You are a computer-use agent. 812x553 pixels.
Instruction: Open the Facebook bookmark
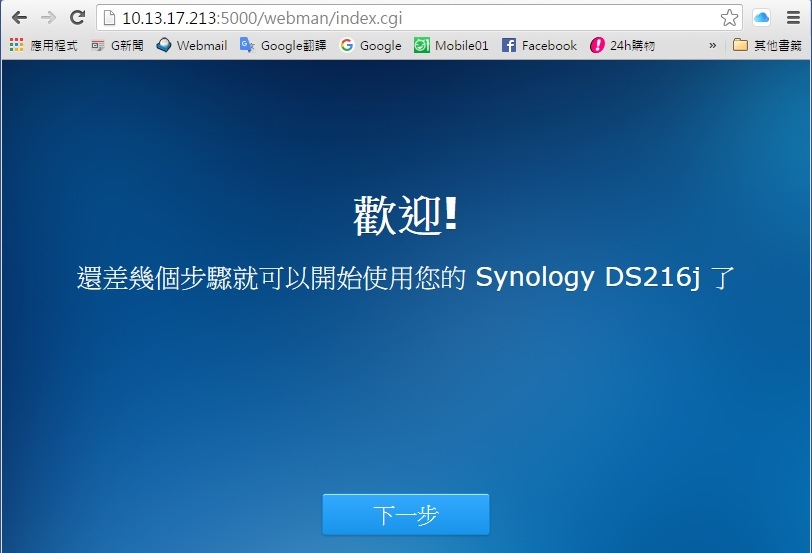click(x=539, y=46)
